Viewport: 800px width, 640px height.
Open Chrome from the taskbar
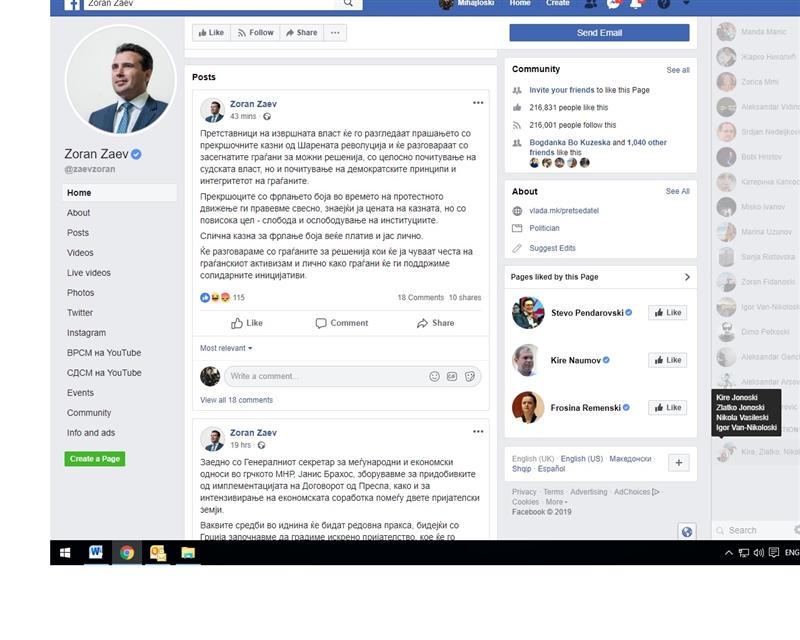click(x=127, y=553)
